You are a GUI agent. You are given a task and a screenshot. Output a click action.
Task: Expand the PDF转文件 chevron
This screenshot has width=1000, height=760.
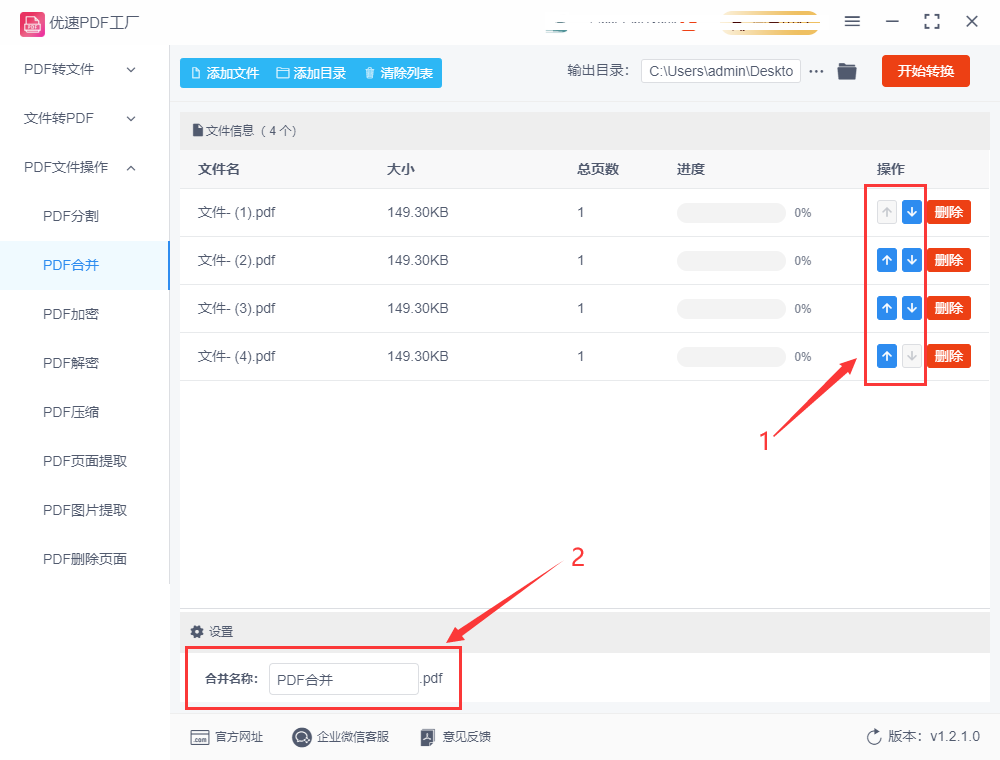pyautogui.click(x=131, y=69)
